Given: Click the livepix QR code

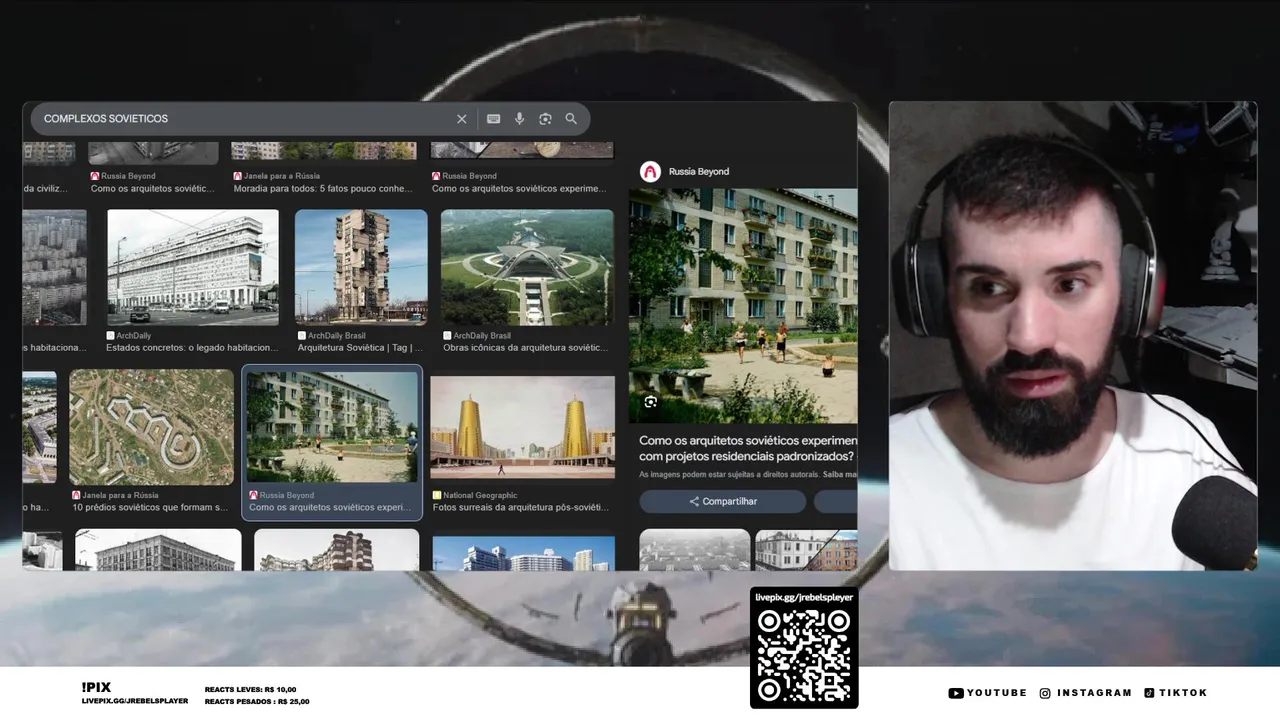Looking at the screenshot, I should [x=804, y=656].
